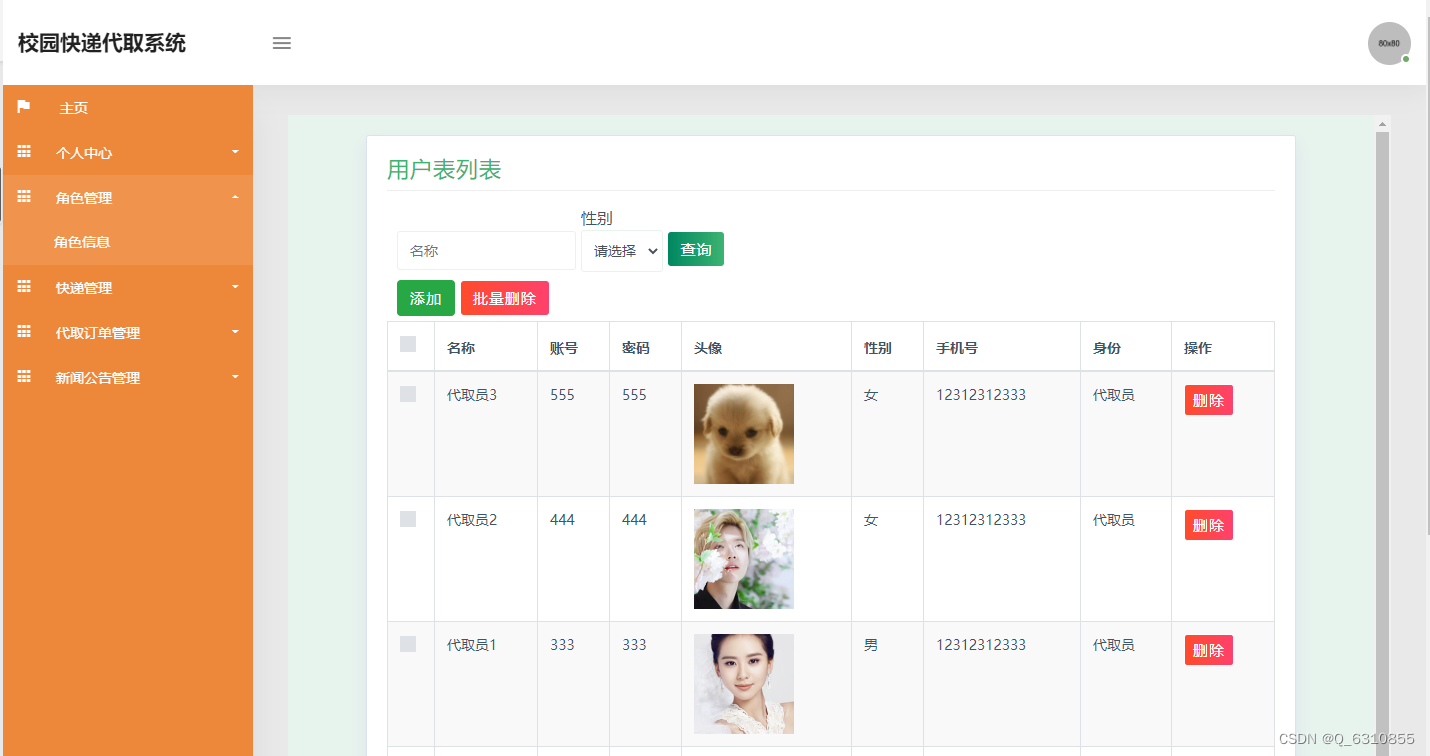1430x756 pixels.
Task: Click the grid icon beside 新闻公告管理
Action: tap(24, 377)
